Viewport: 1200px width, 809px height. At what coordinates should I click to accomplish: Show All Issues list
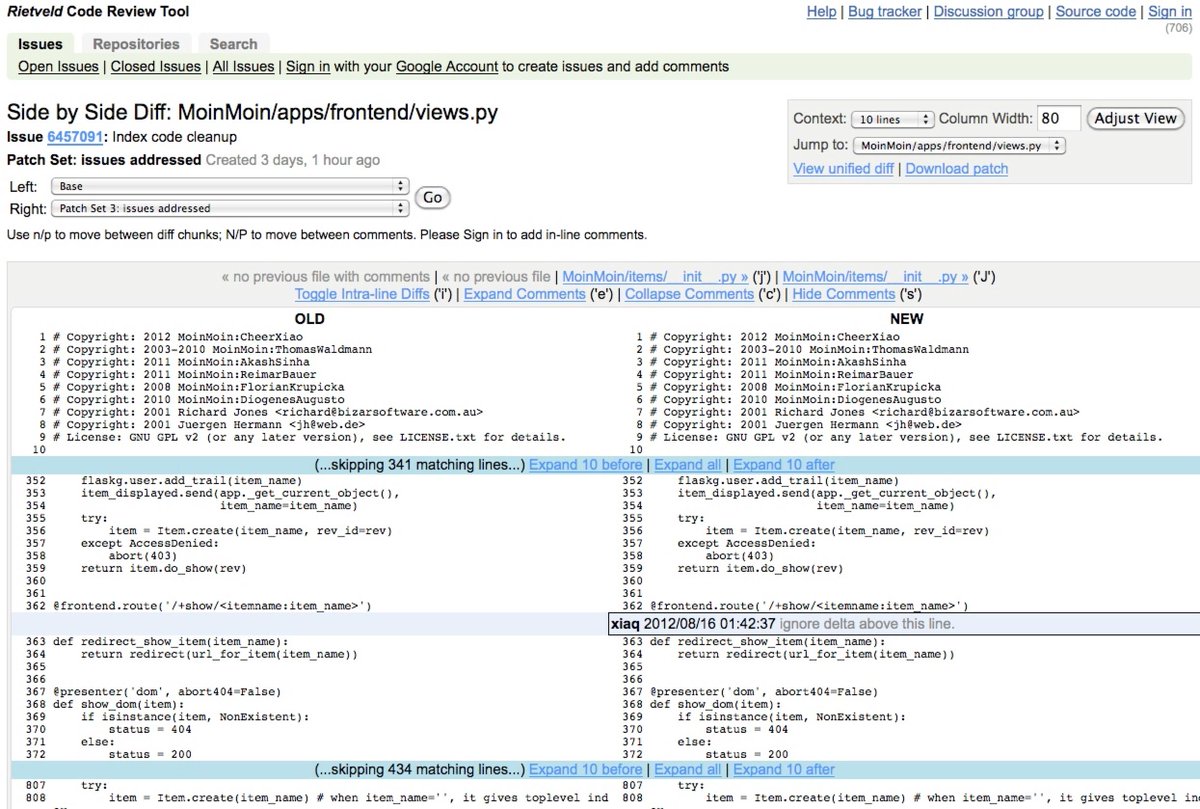(243, 67)
